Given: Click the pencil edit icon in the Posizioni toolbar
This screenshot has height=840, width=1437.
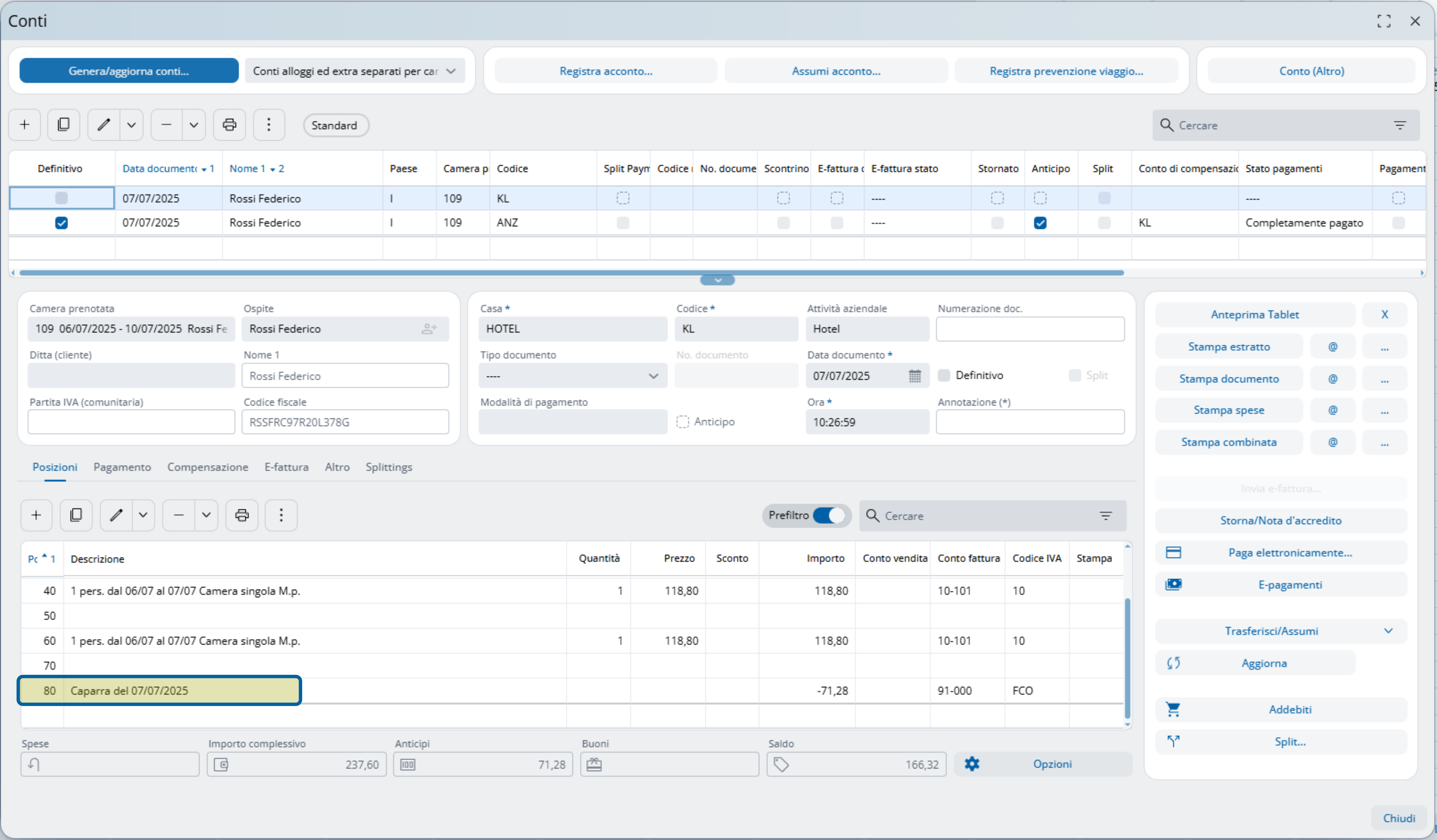Looking at the screenshot, I should pyautogui.click(x=116, y=516).
